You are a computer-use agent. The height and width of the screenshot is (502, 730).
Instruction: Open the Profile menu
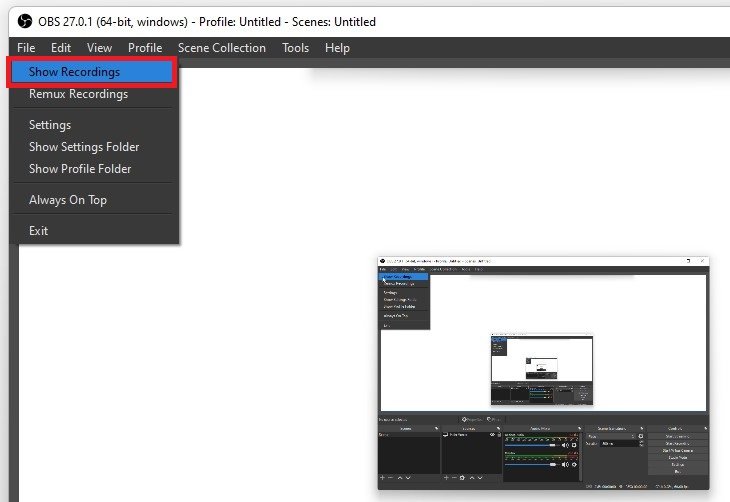[x=145, y=48]
